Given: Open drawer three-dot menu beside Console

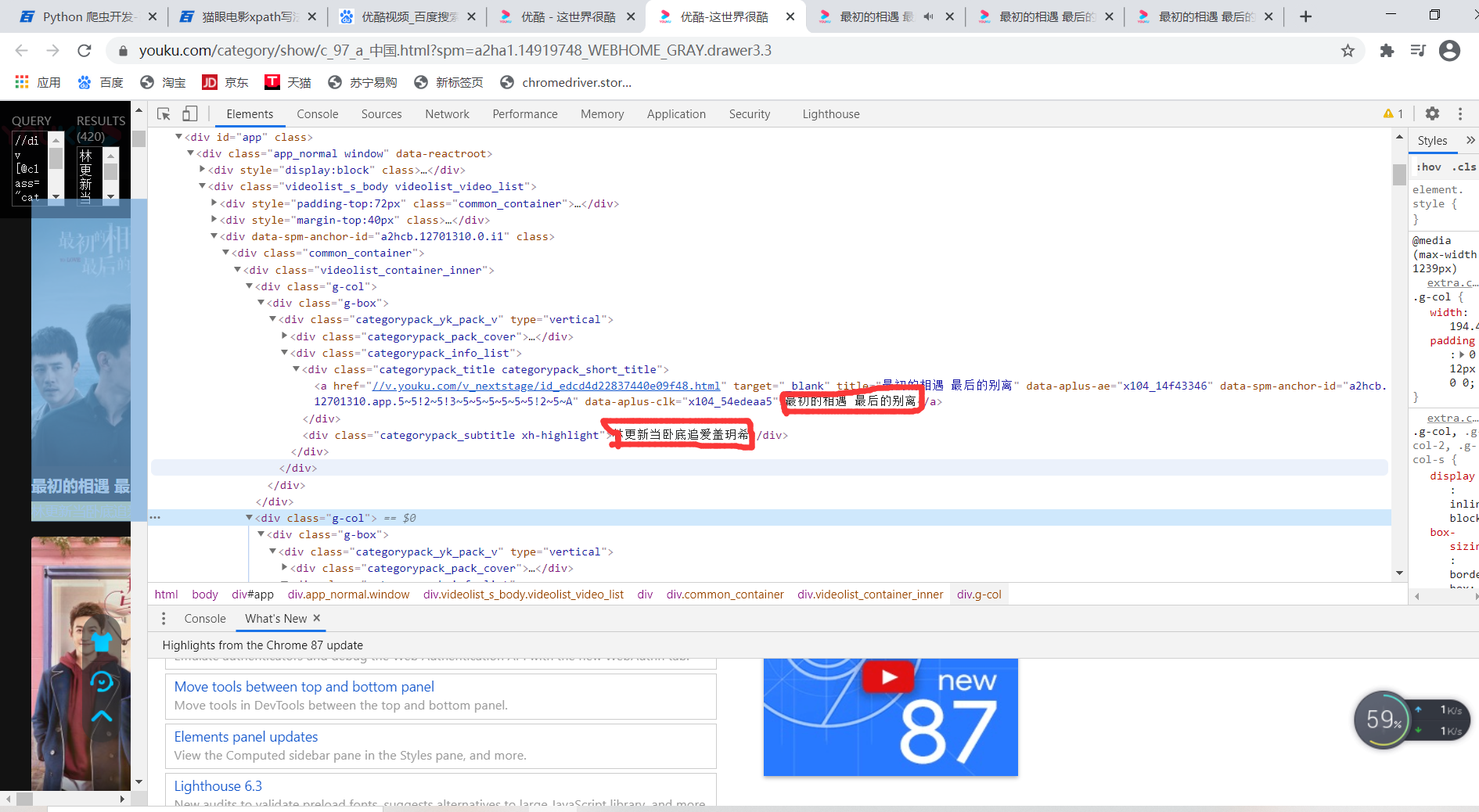Looking at the screenshot, I should tap(163, 619).
